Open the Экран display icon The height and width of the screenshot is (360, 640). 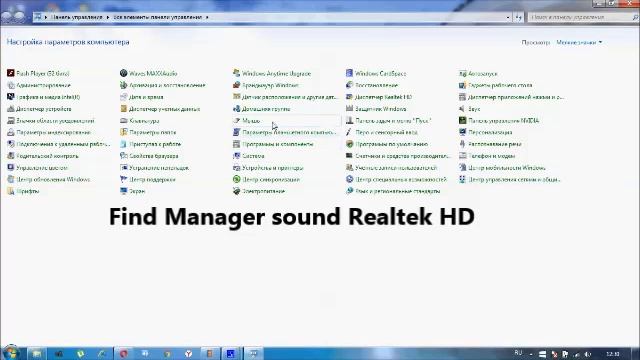coord(124,191)
